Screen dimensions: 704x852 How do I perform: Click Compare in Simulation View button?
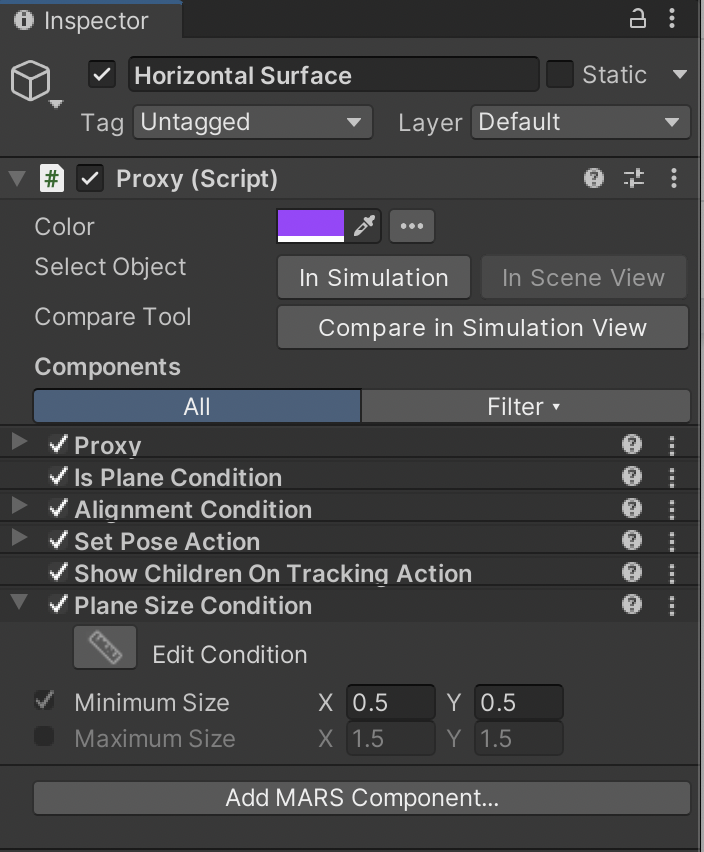click(482, 328)
